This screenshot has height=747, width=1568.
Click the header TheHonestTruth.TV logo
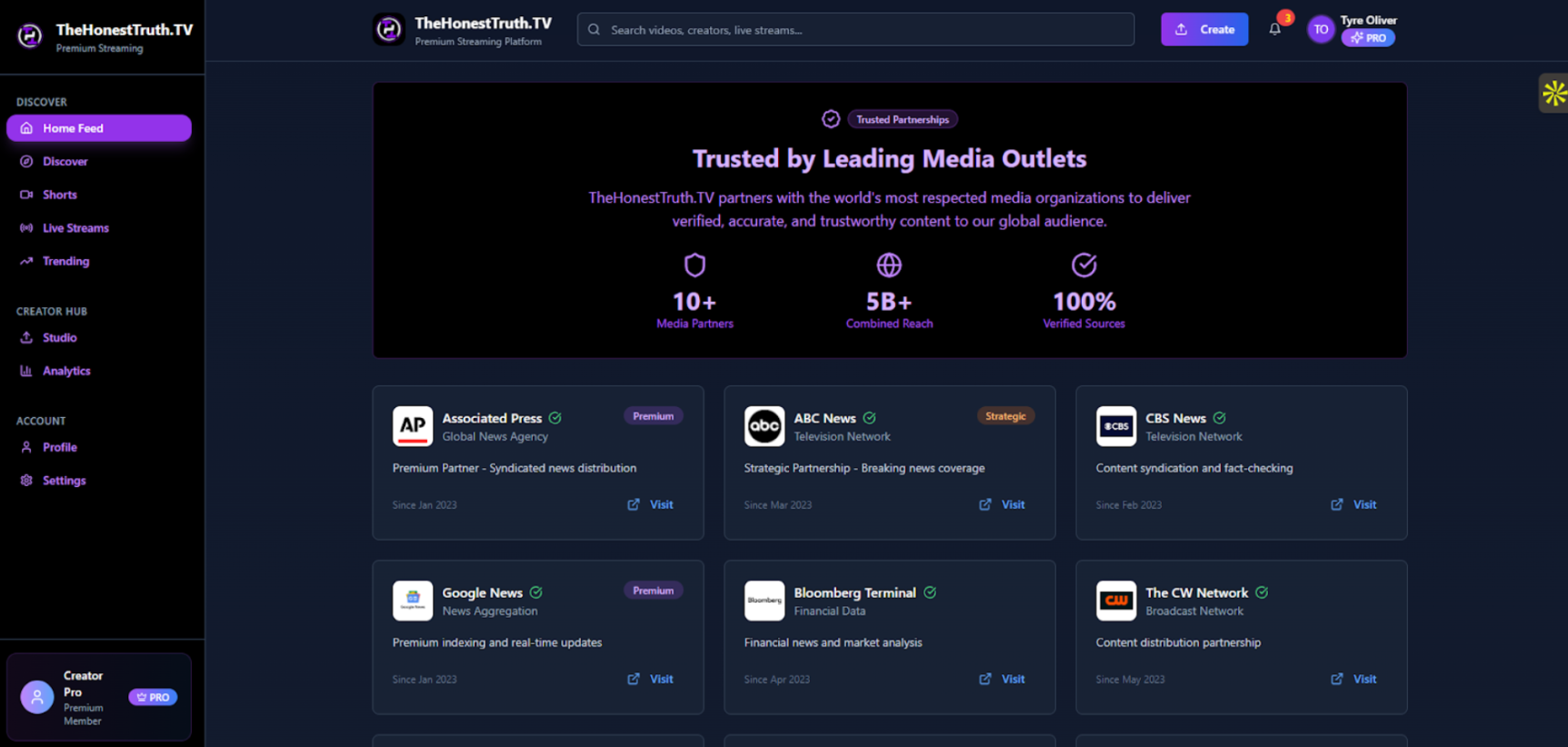(x=389, y=30)
